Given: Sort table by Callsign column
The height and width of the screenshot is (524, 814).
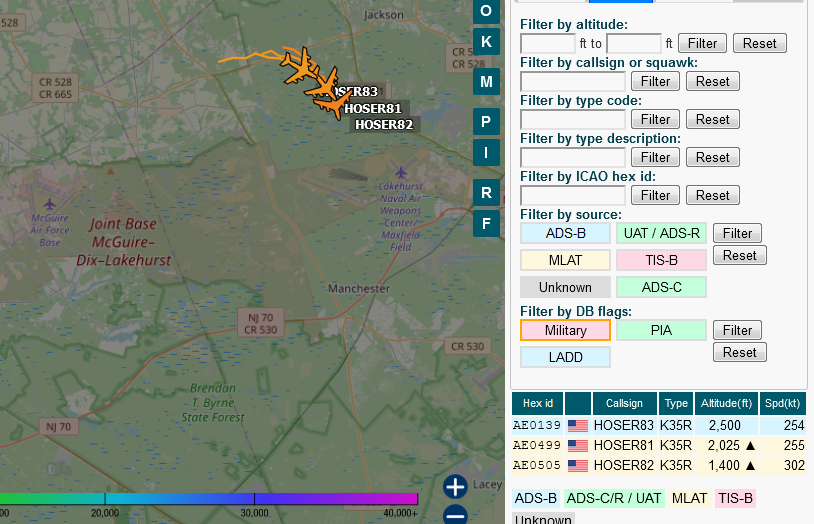Looking at the screenshot, I should 624,404.
